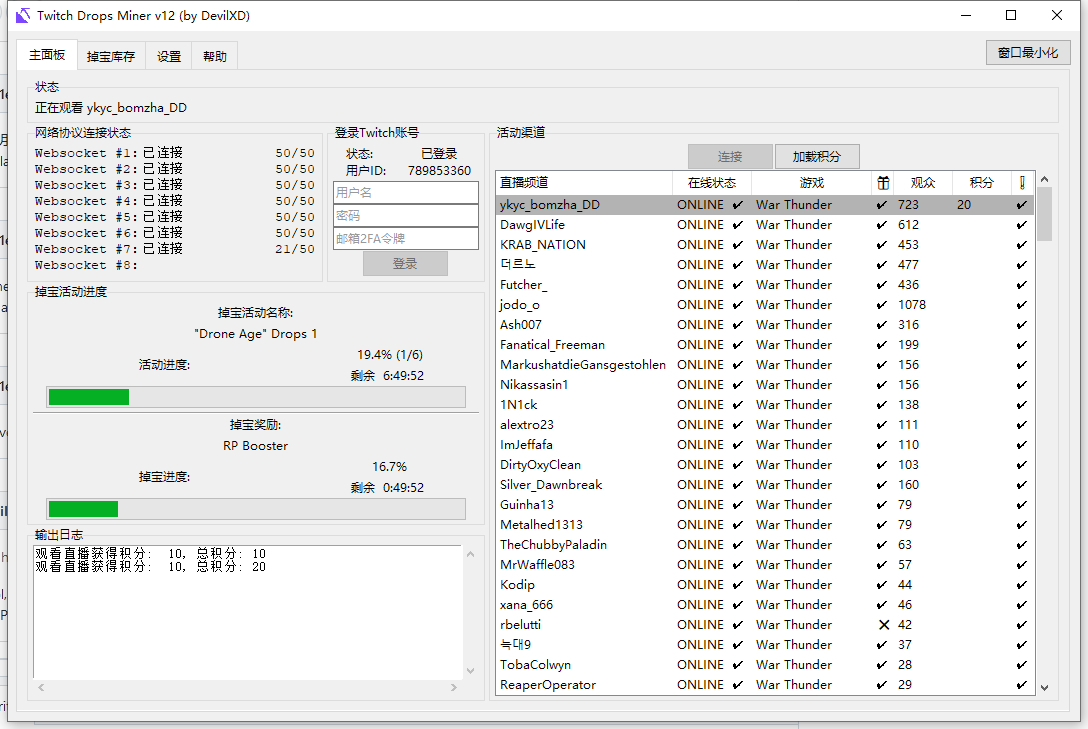Select channel "Fanatical_Freeman"
Image resolution: width=1088 pixels, height=729 pixels.
pyautogui.click(x=765, y=345)
